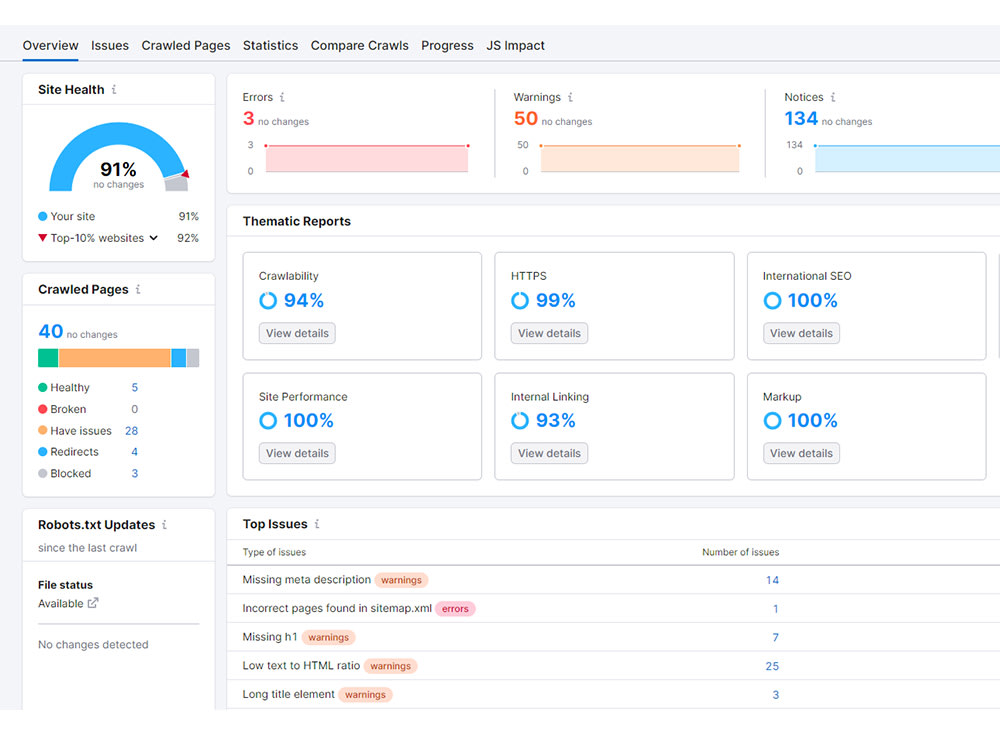This screenshot has height=750, width=1000.
Task: View details for Internal Linking report
Action: point(549,453)
